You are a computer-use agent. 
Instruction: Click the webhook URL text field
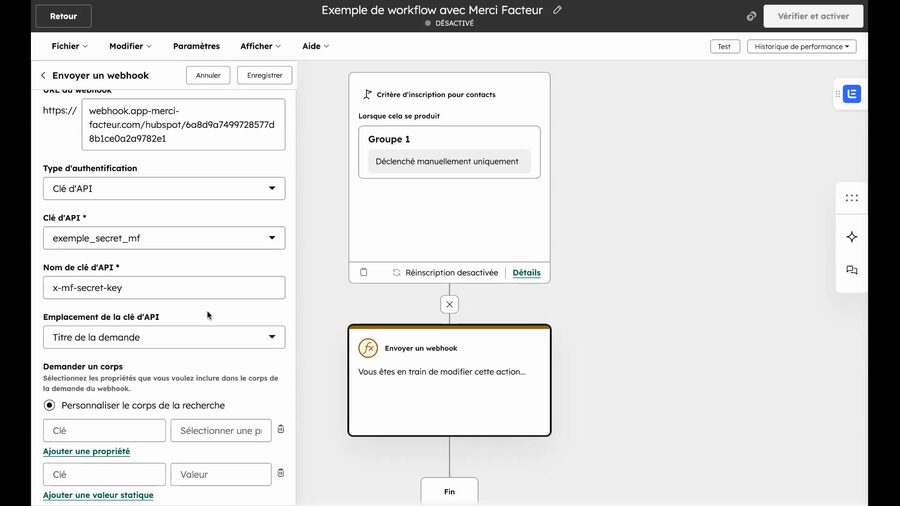coord(184,124)
